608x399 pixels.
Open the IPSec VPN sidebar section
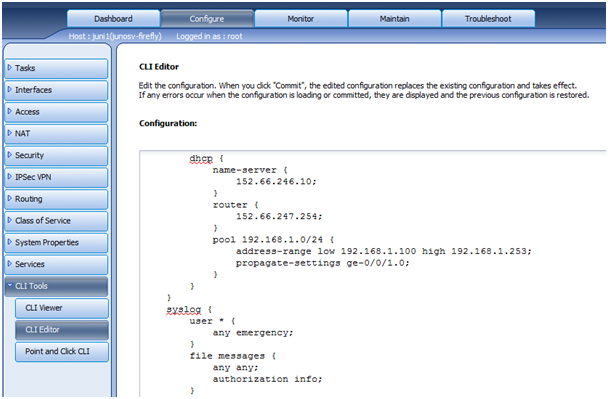[56, 177]
